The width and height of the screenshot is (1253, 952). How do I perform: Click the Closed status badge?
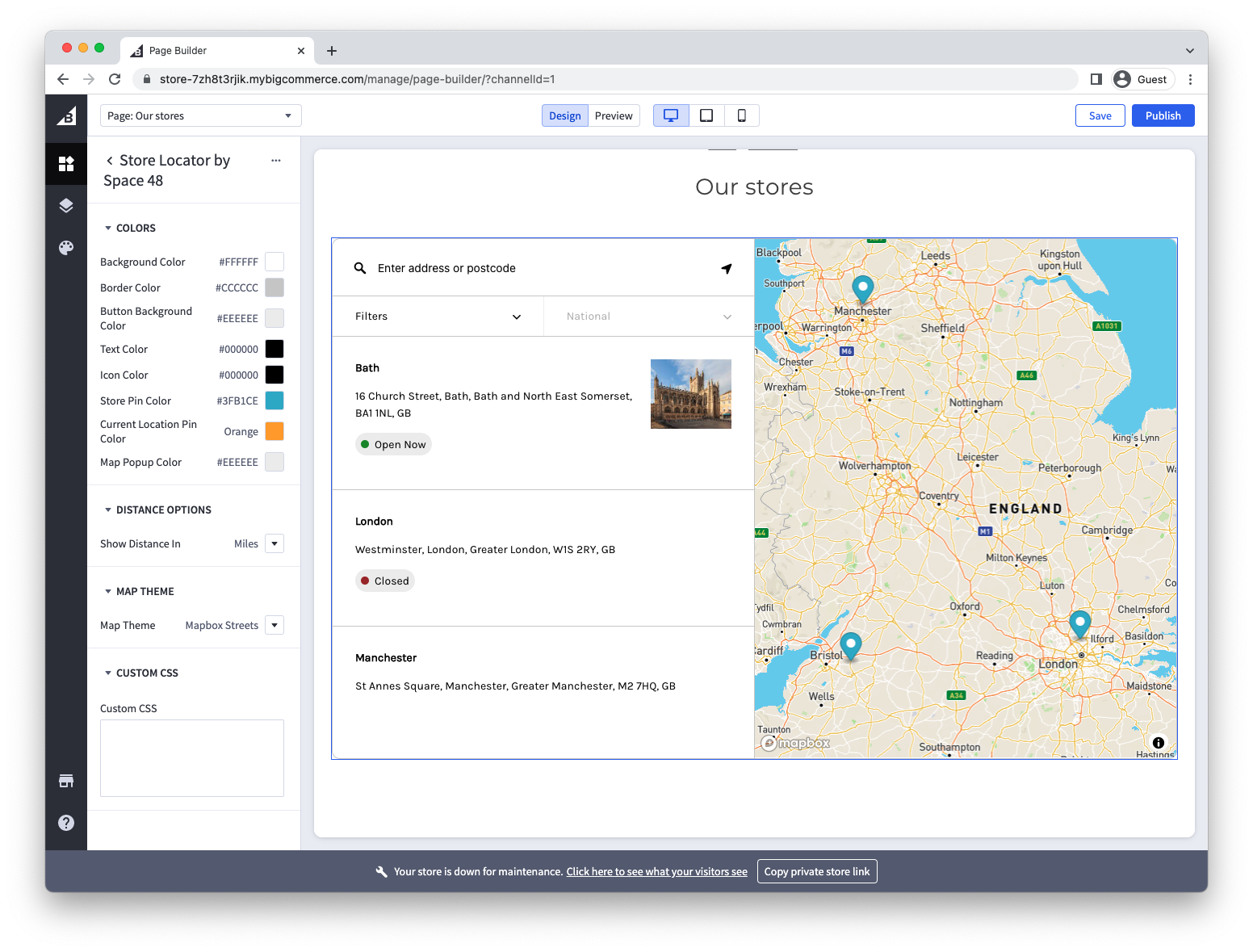(x=385, y=581)
